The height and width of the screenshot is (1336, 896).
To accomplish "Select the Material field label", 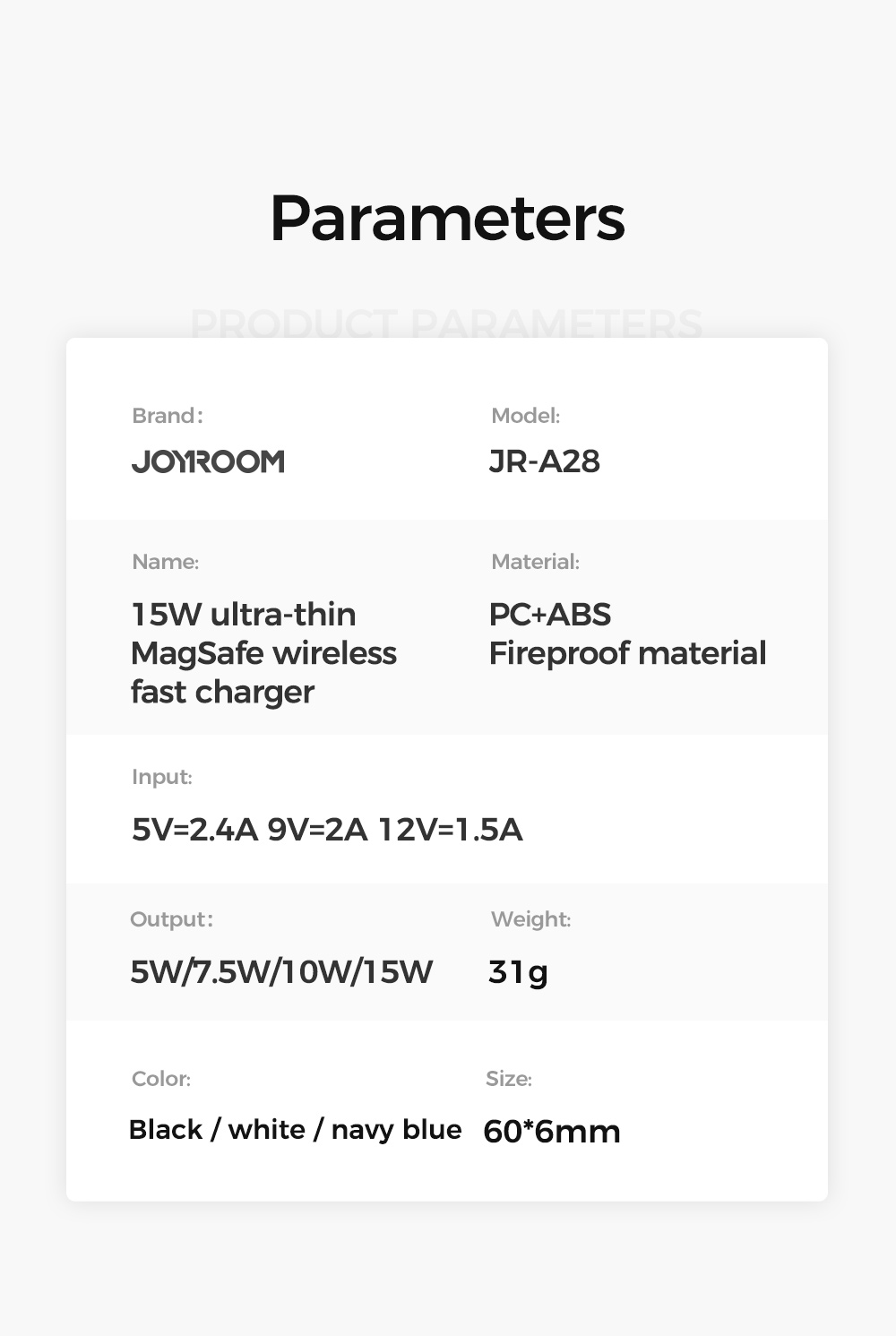I will coord(535,562).
